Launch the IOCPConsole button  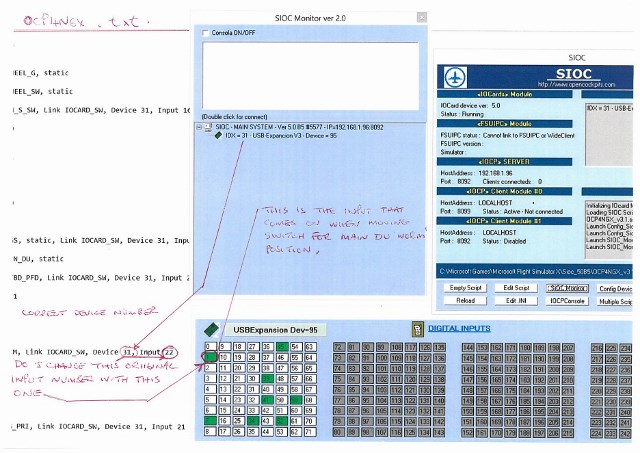pyautogui.click(x=569, y=300)
